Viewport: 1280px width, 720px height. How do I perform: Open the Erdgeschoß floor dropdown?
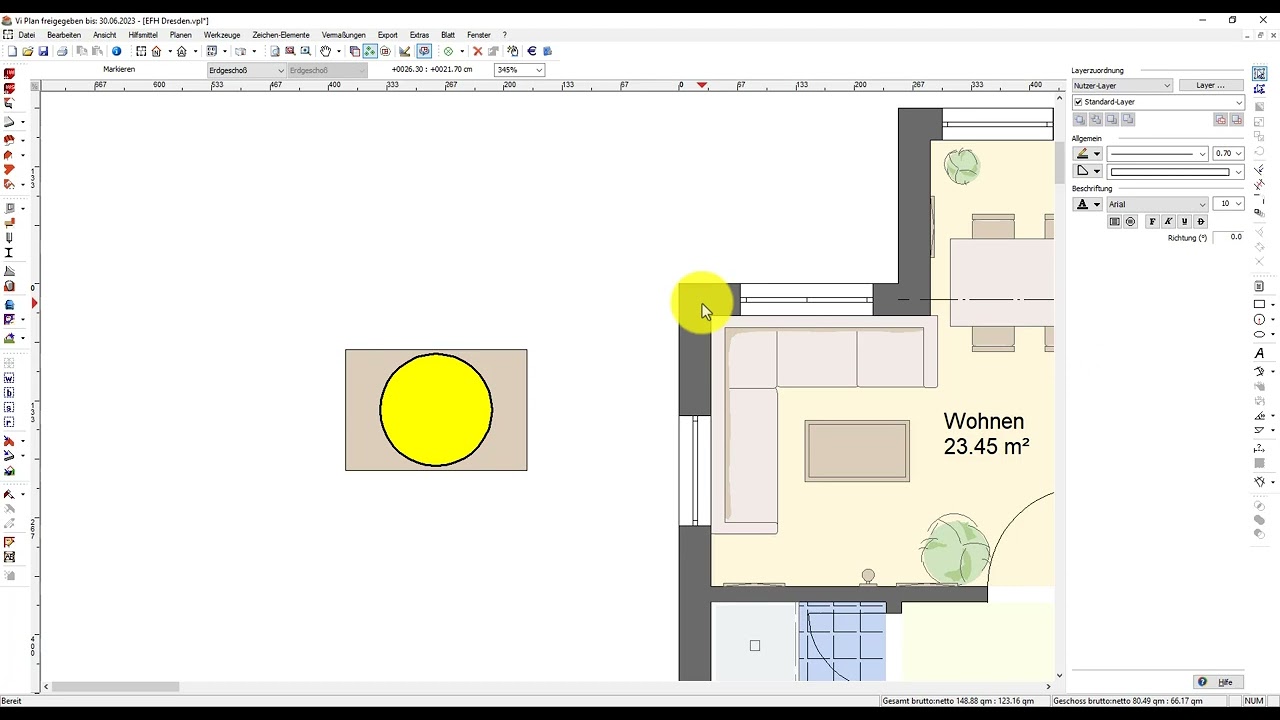coord(246,70)
